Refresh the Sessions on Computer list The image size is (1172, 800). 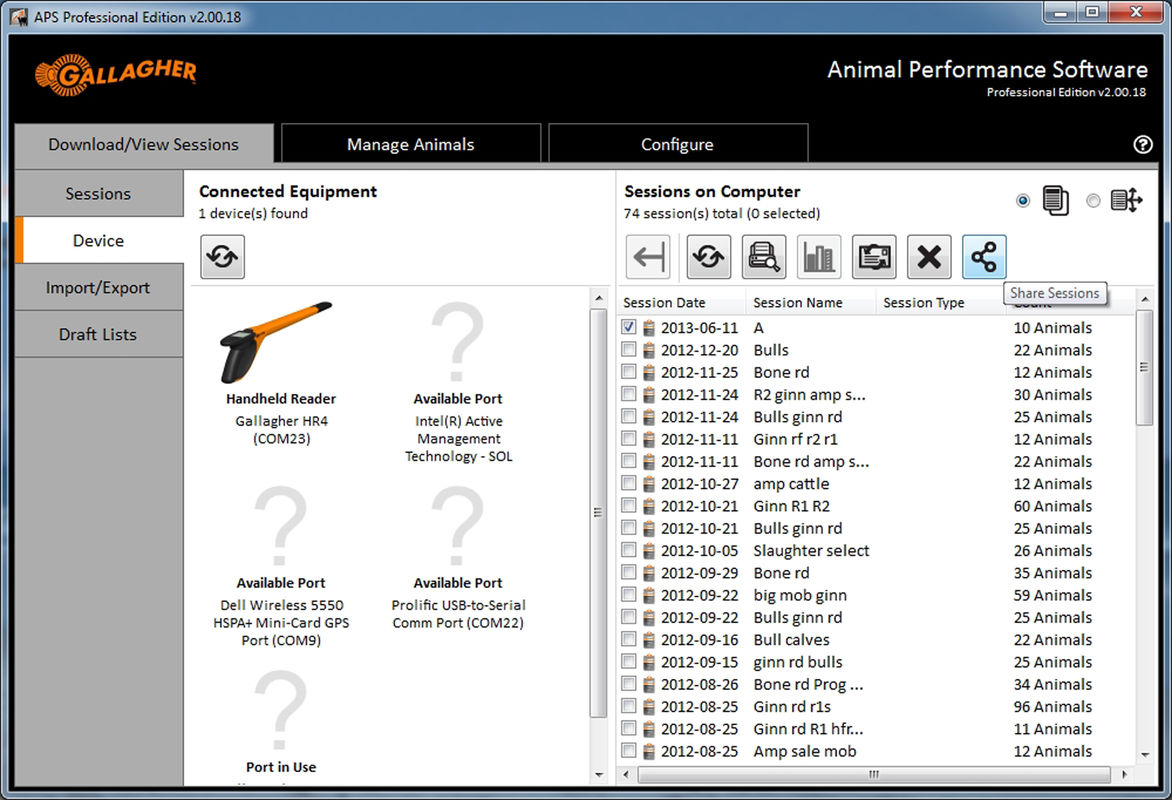coord(708,258)
